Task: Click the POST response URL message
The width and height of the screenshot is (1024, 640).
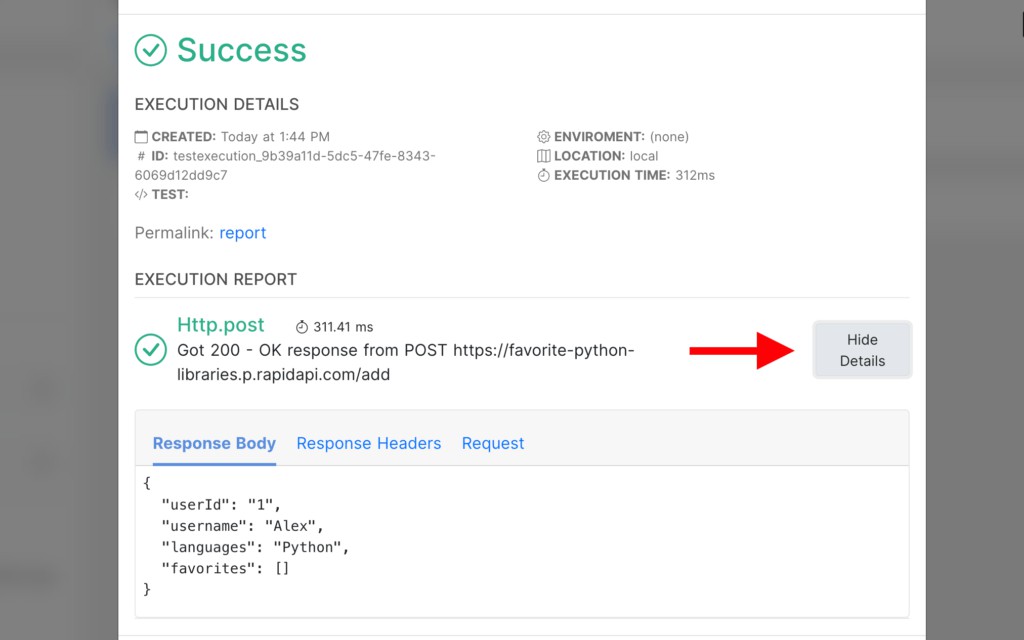Action: pyautogui.click(x=405, y=362)
